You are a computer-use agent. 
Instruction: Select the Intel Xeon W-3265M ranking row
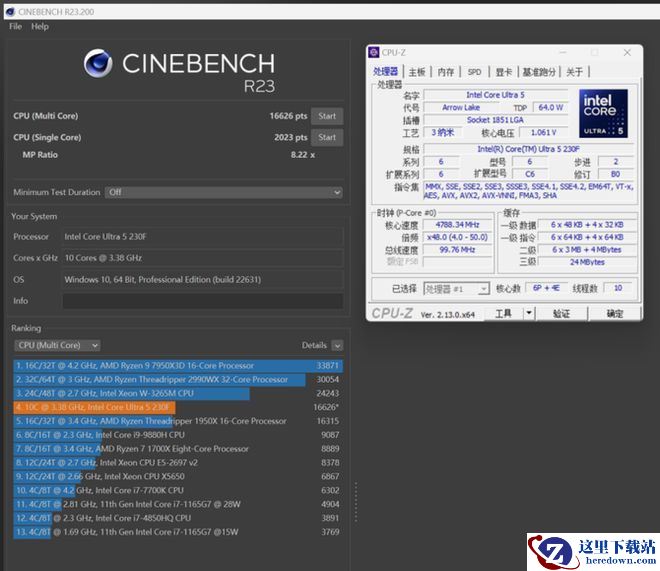point(178,393)
